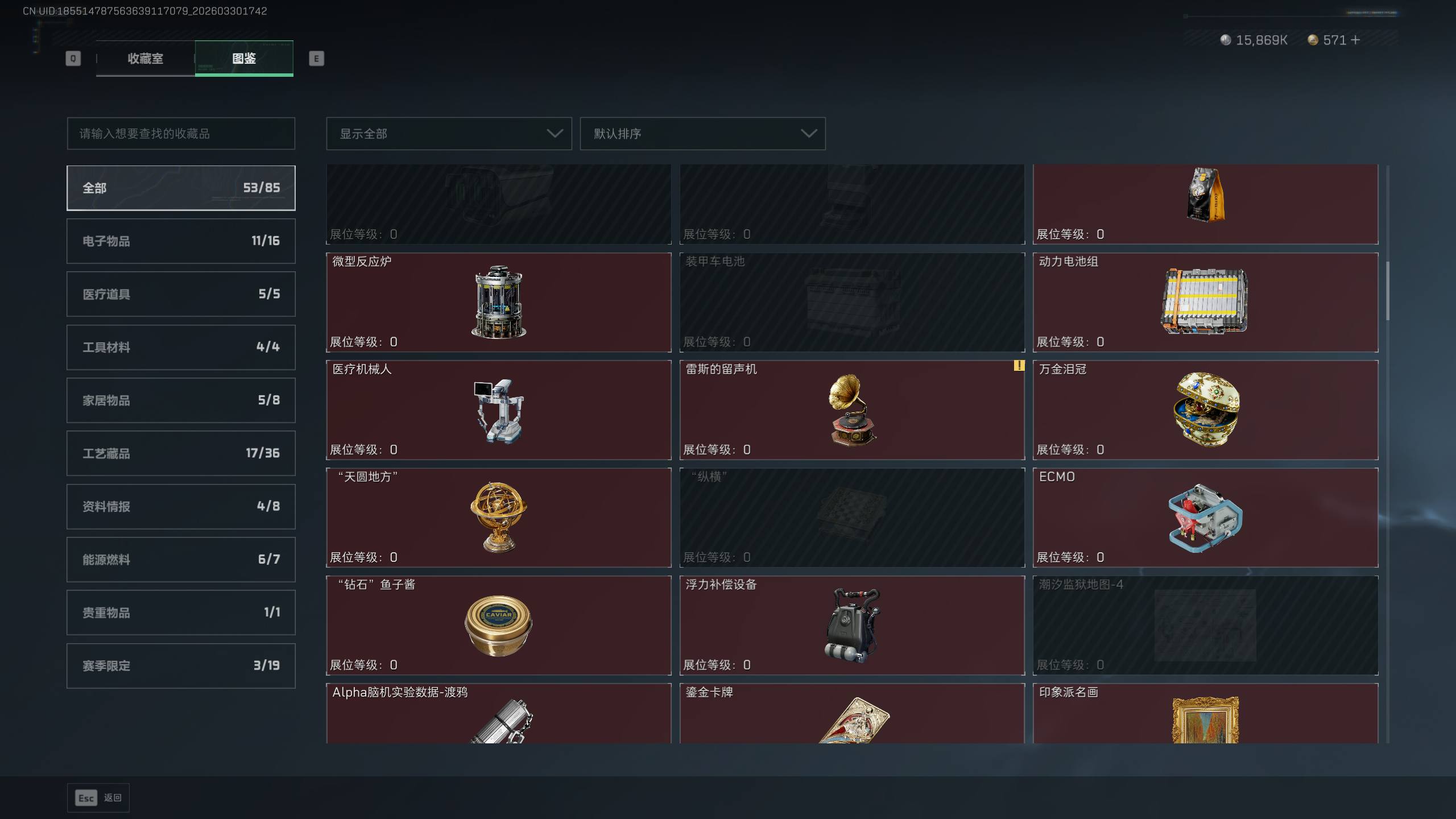Show the 赛季限定 category list

[181, 666]
